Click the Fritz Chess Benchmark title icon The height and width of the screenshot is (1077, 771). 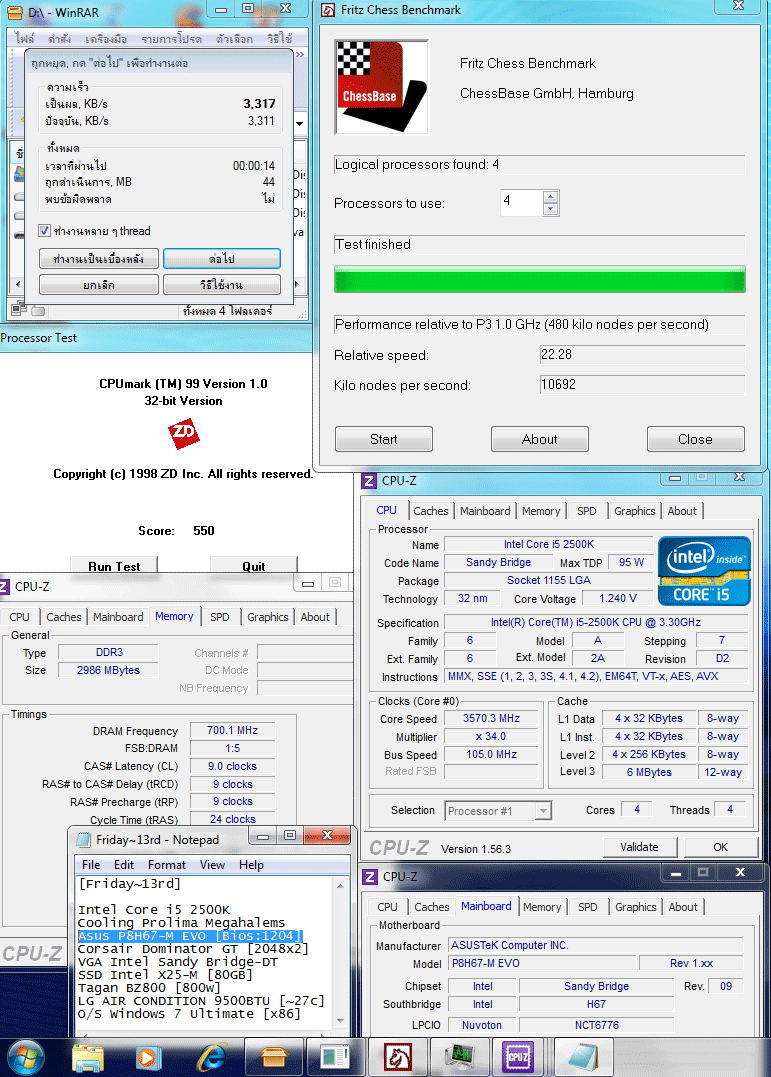pos(328,10)
